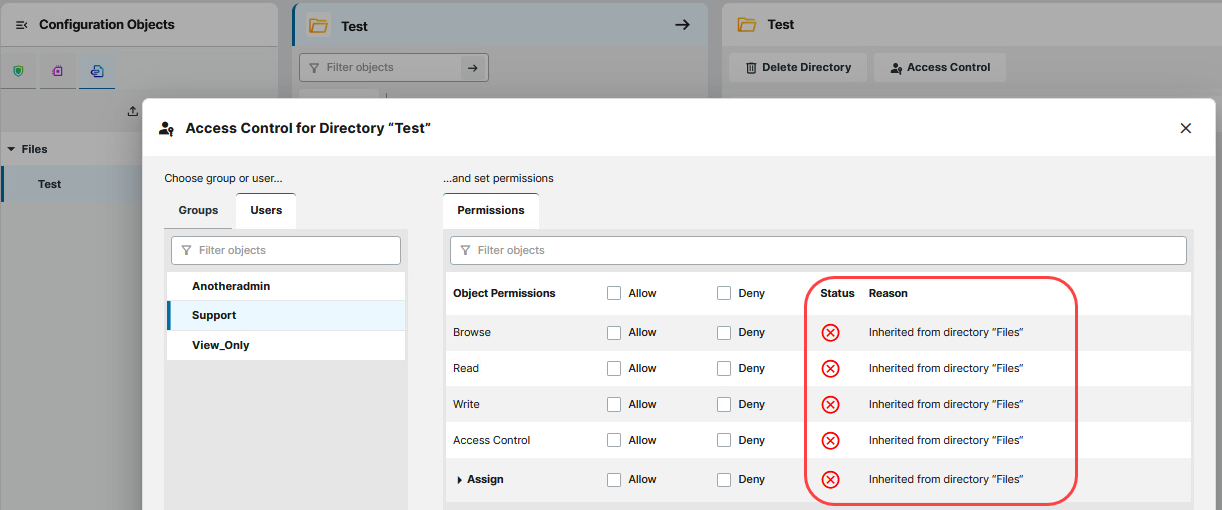Open the purple chip icon tab
Screen dimensions: 1222x510
[x=58, y=71]
